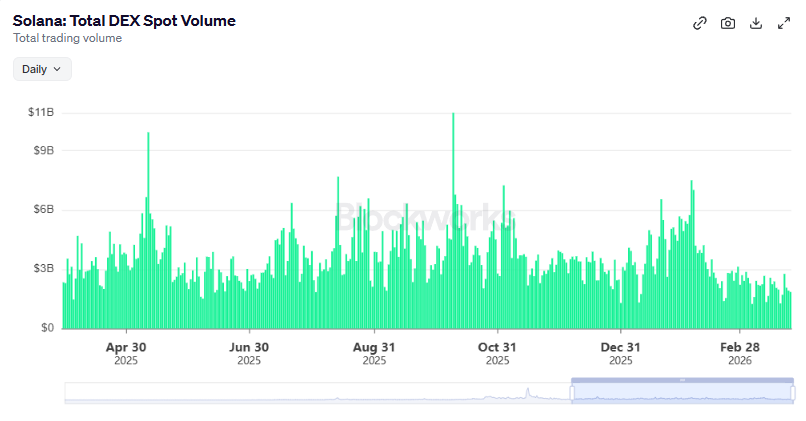Viewport: 806px width, 421px height.
Task: Open the Daily interval dropdown
Action: click(x=42, y=69)
